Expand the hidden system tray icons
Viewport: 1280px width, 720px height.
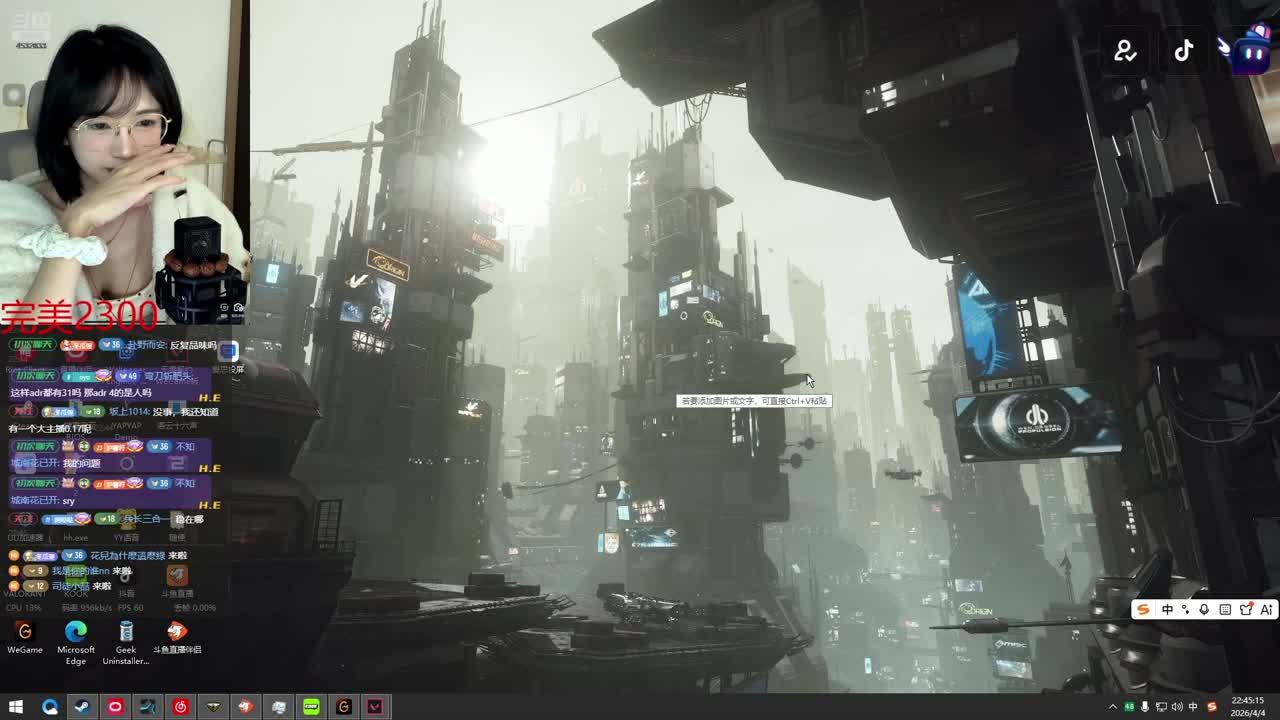(x=1113, y=707)
